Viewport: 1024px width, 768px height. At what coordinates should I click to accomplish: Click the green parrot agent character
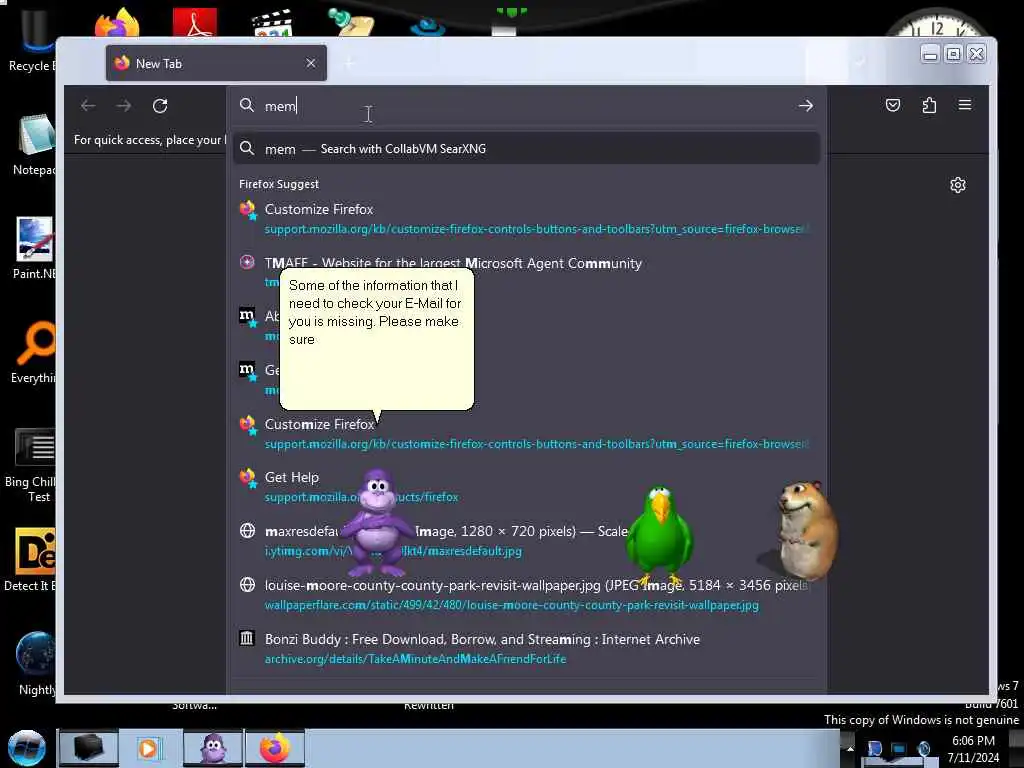pos(658,535)
